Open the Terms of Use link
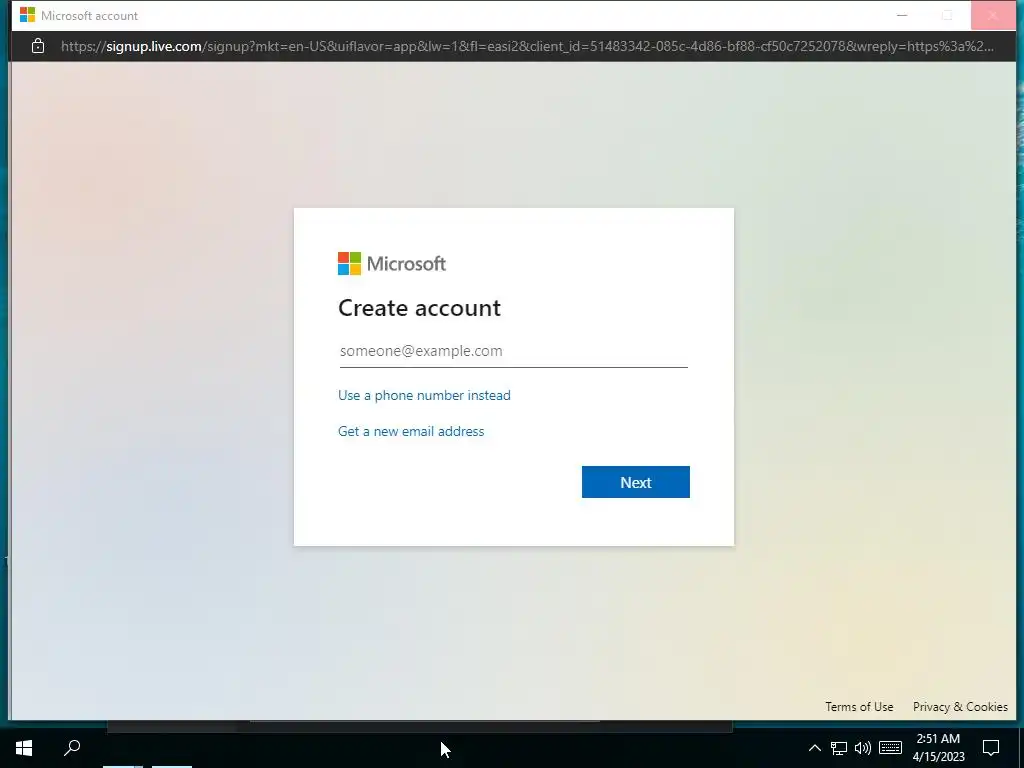 tap(859, 707)
